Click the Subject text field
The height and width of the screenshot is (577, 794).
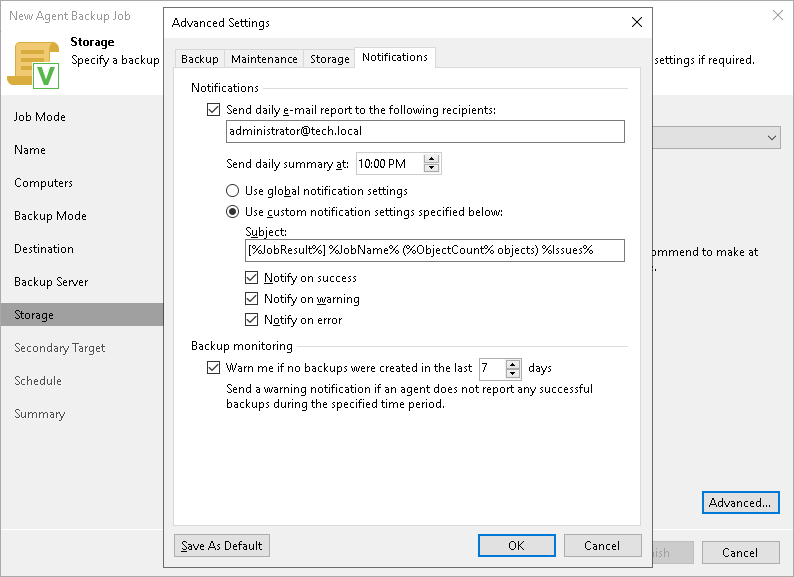434,250
